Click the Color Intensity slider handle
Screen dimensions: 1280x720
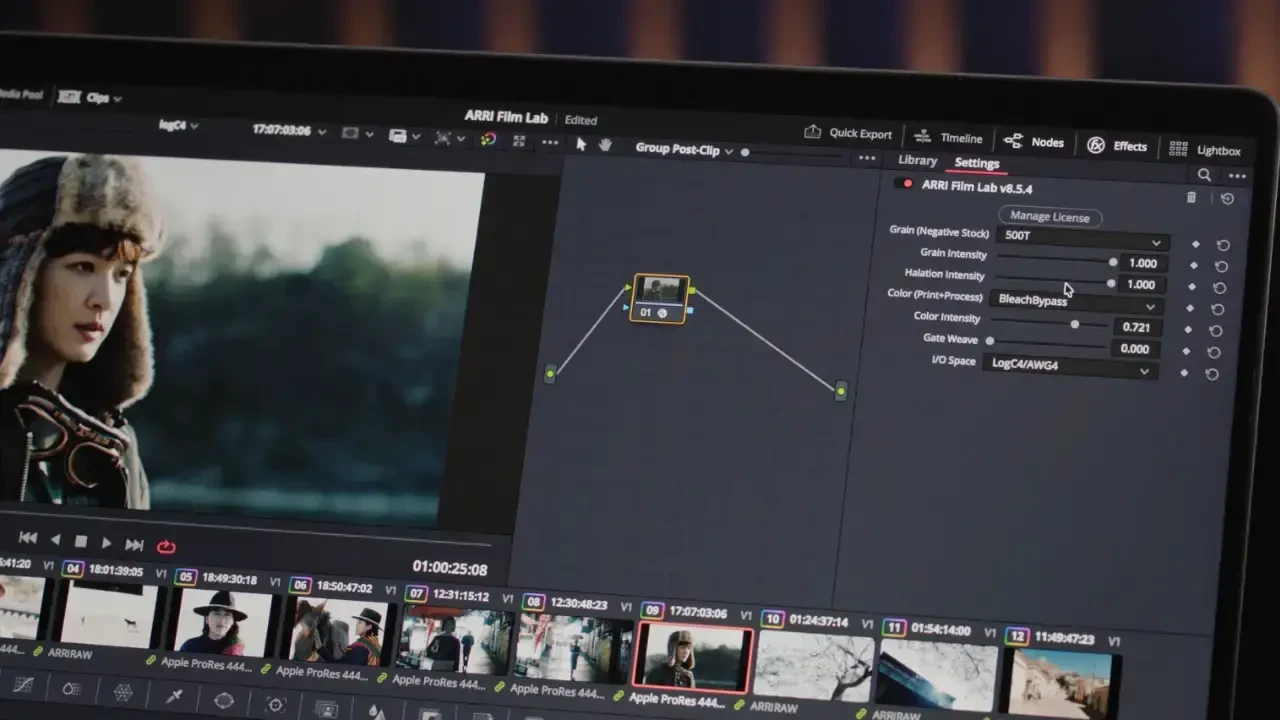(x=1075, y=324)
